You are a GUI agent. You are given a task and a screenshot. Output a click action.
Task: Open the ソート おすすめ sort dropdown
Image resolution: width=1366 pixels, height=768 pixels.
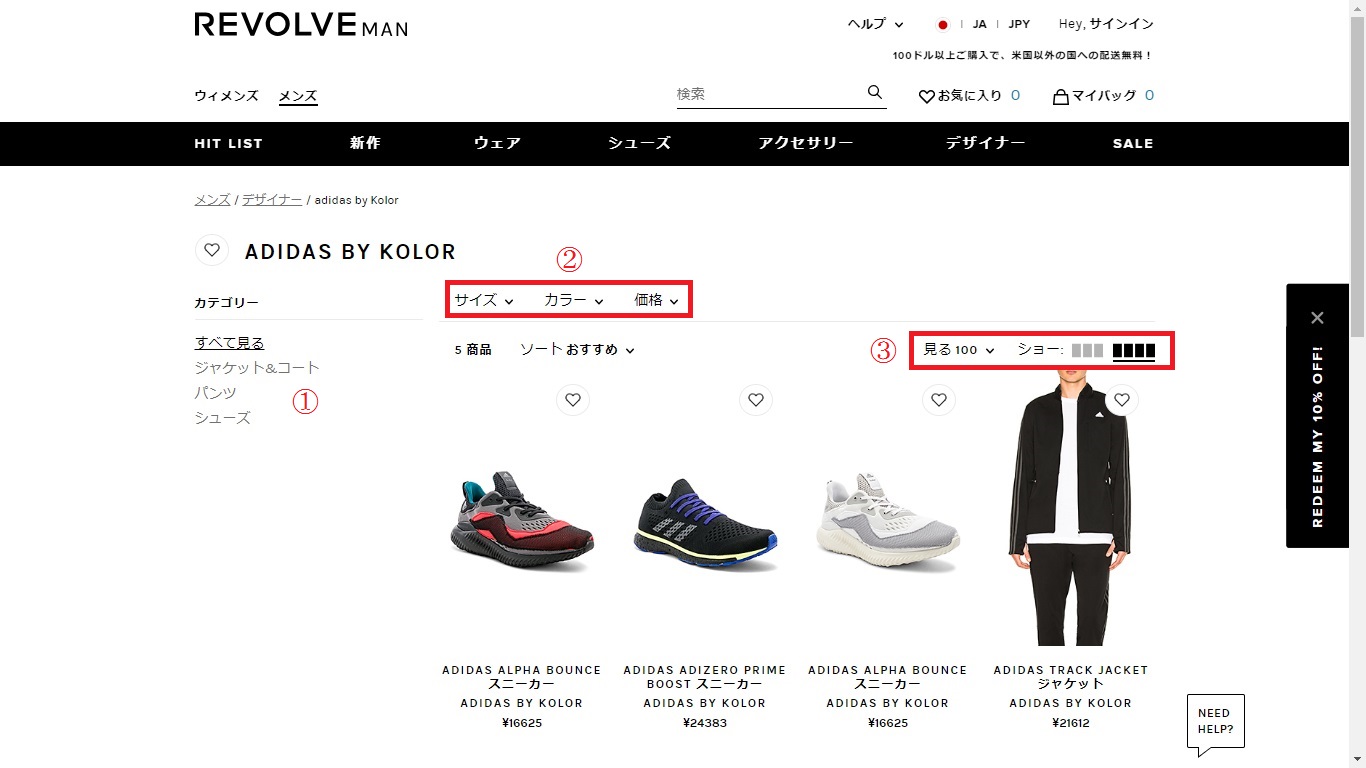pyautogui.click(x=577, y=350)
